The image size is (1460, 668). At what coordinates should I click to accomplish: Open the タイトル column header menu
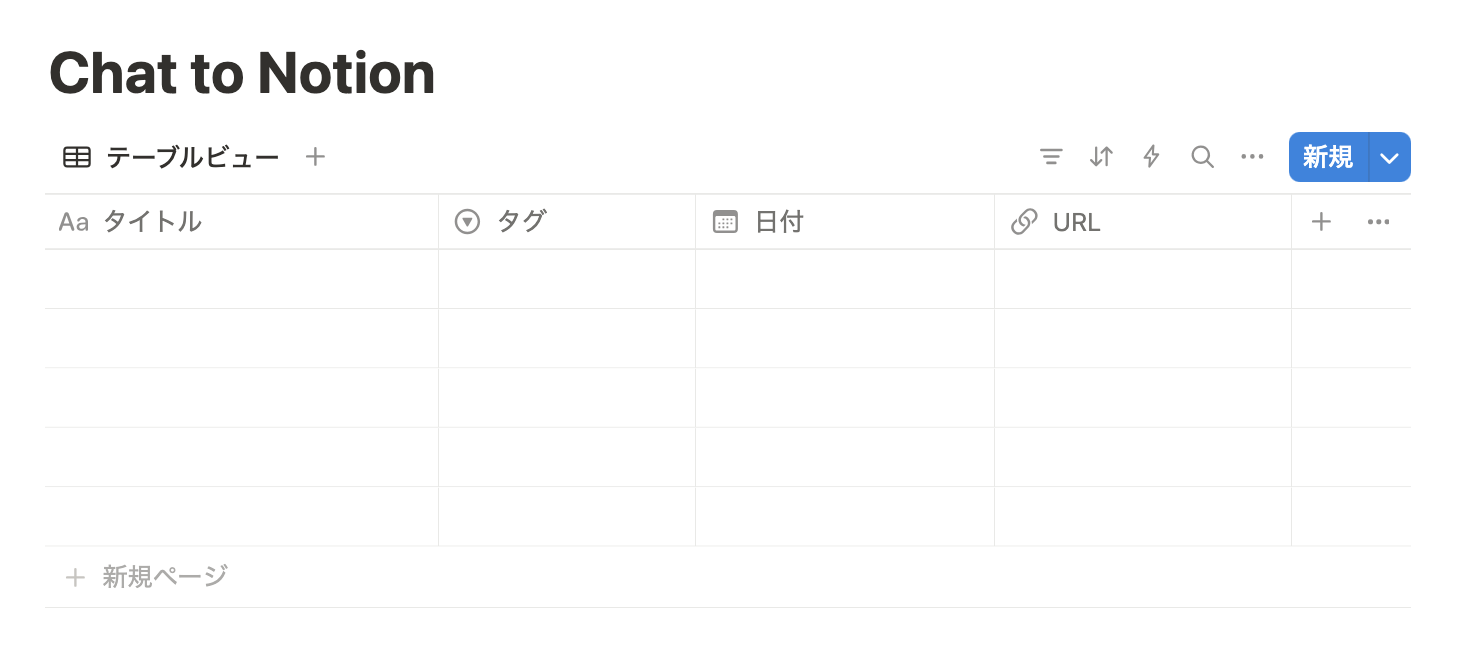(x=241, y=222)
